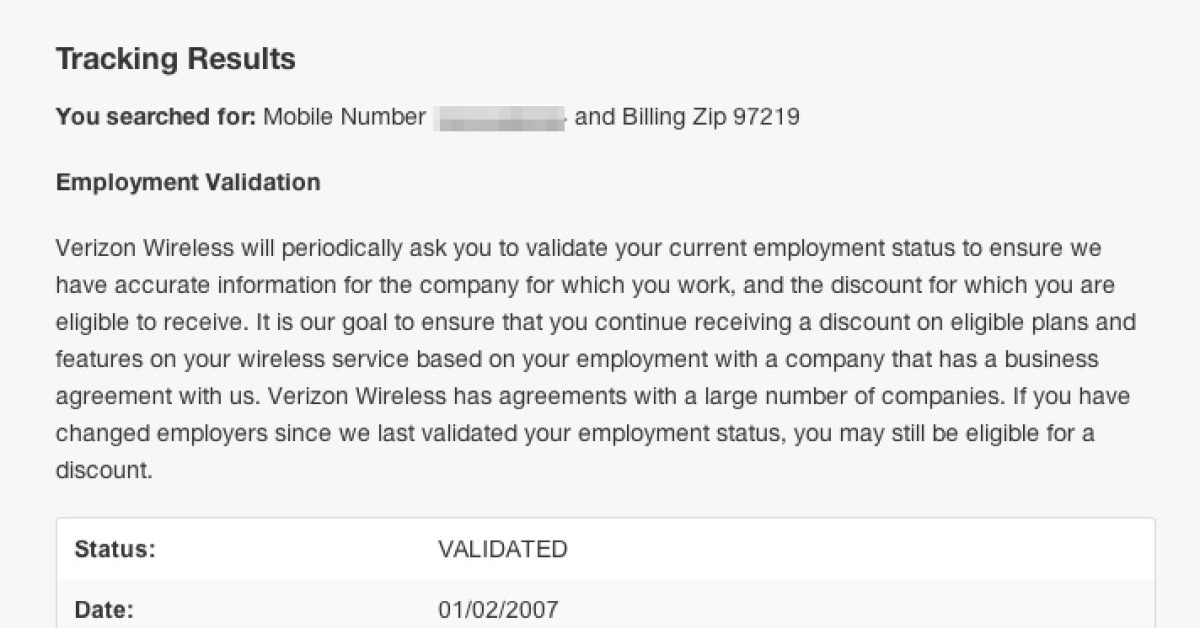Click the phrase "eligible to receive"
The image size is (1200, 628).
[x=148, y=323]
